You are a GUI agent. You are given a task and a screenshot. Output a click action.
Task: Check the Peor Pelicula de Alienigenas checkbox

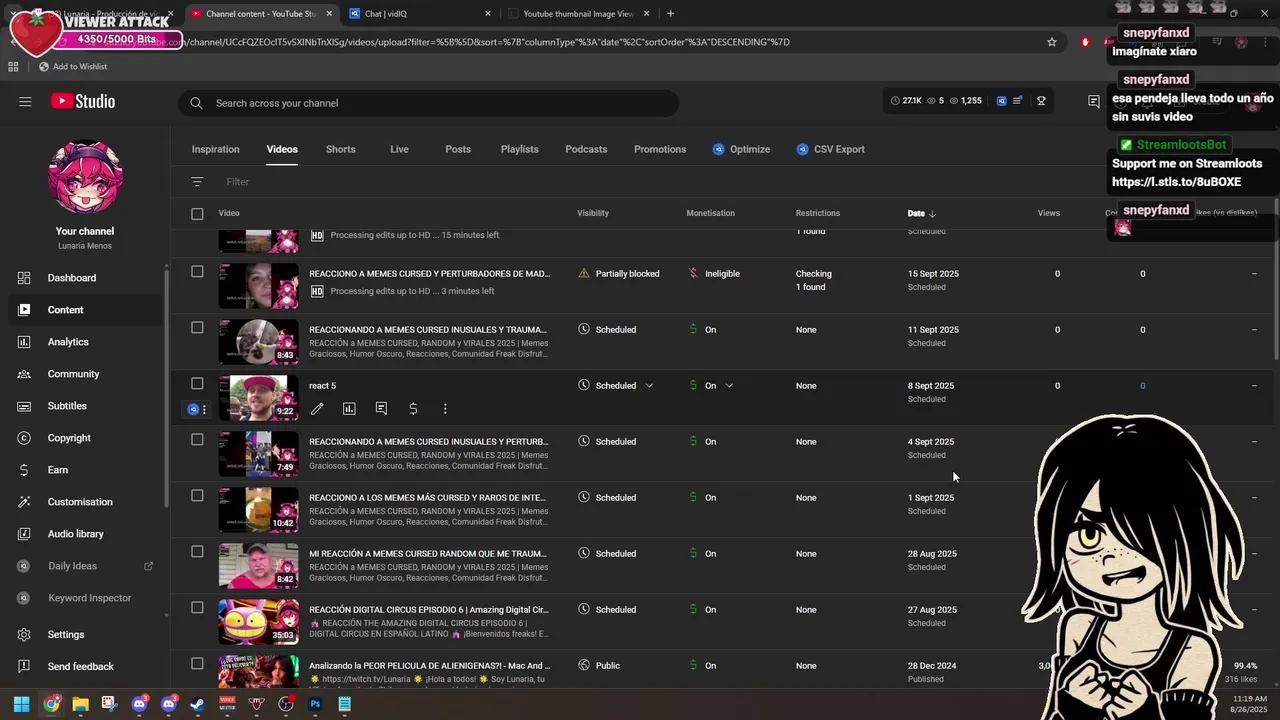(197, 663)
